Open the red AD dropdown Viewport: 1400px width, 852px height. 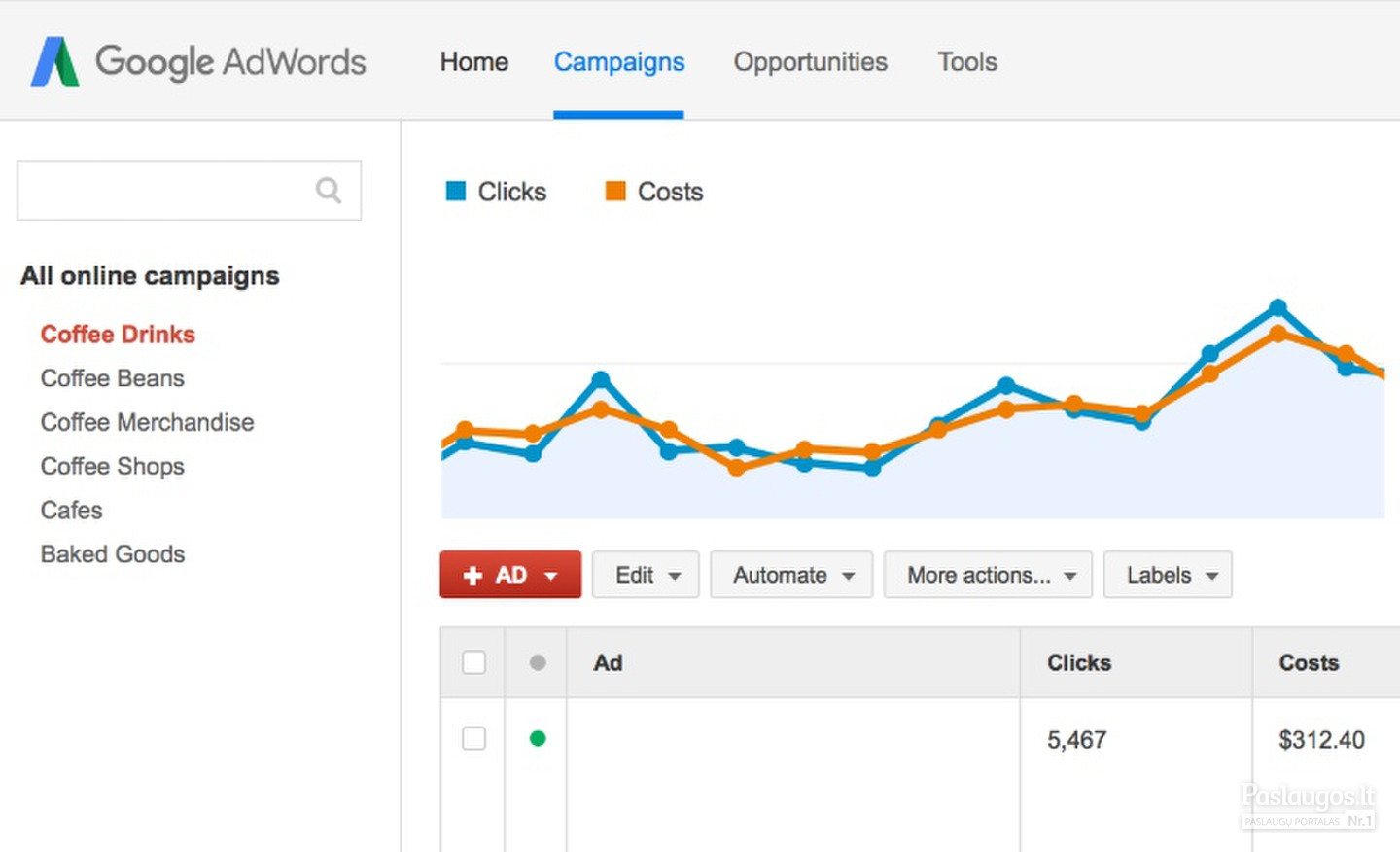pos(510,575)
